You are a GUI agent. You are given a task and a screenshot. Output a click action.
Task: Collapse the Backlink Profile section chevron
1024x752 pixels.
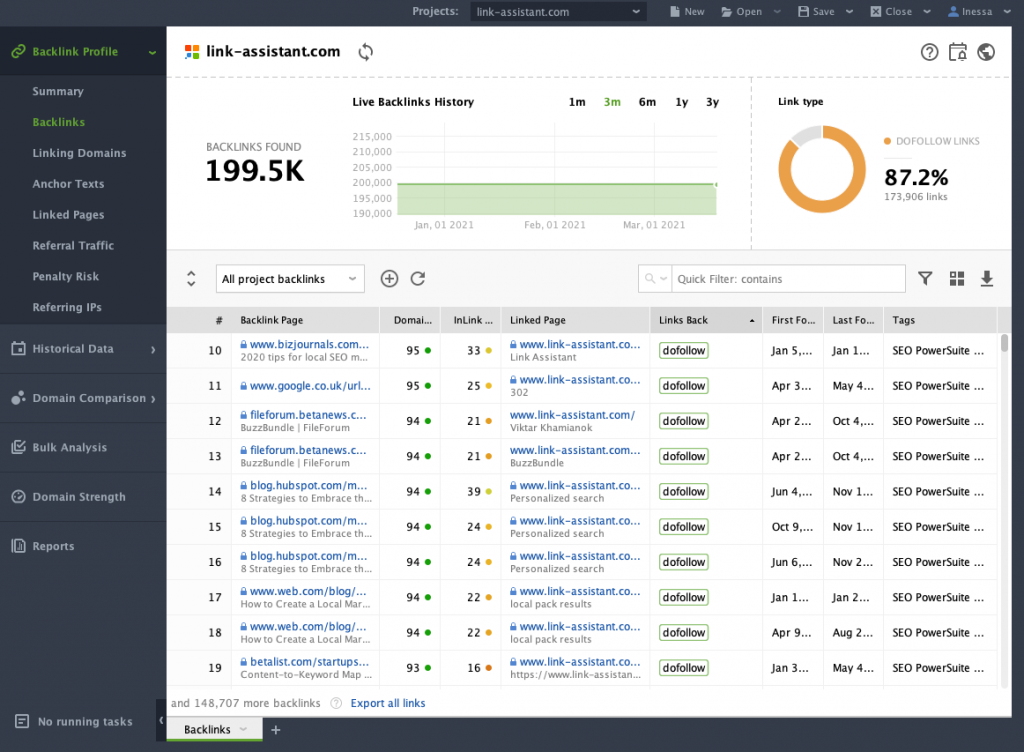coord(152,52)
